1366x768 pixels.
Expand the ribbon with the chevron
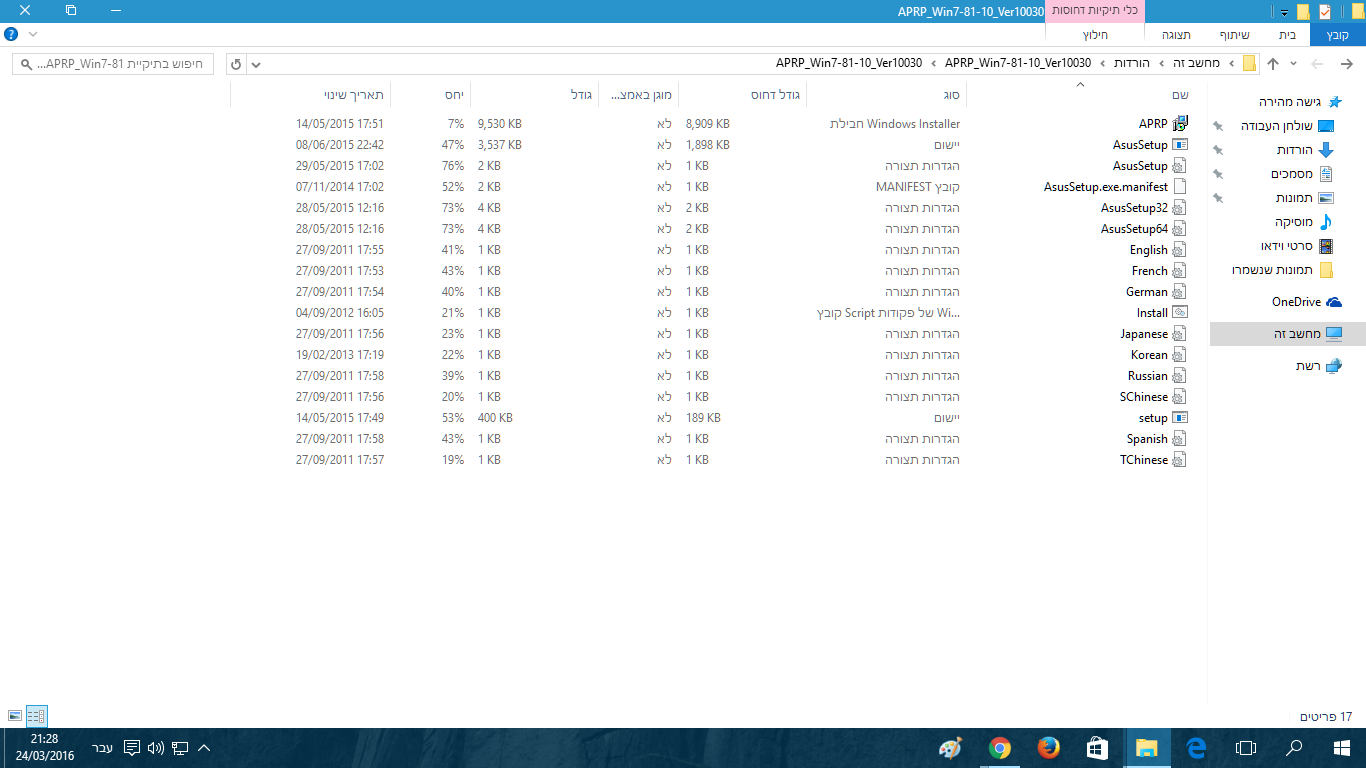pos(33,34)
